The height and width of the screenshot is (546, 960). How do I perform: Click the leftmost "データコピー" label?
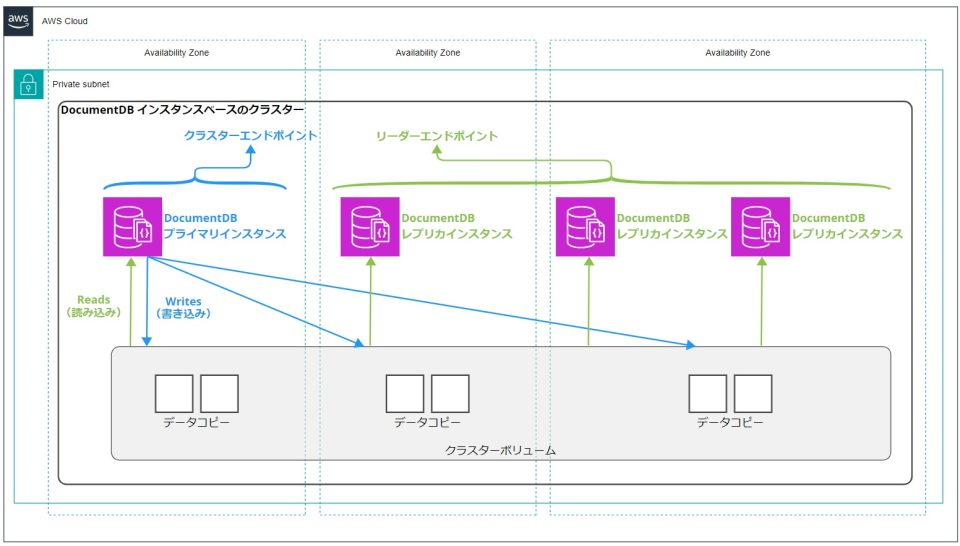[x=197, y=422]
